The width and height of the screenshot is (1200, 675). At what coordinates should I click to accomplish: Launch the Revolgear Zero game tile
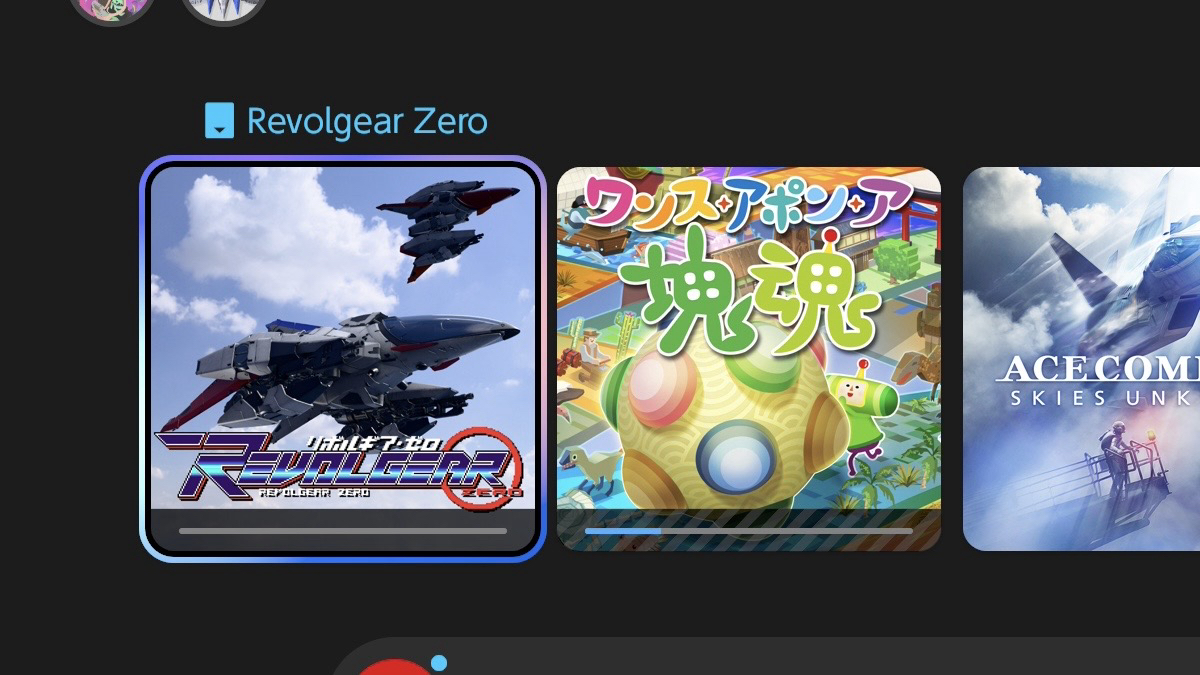coord(343,358)
